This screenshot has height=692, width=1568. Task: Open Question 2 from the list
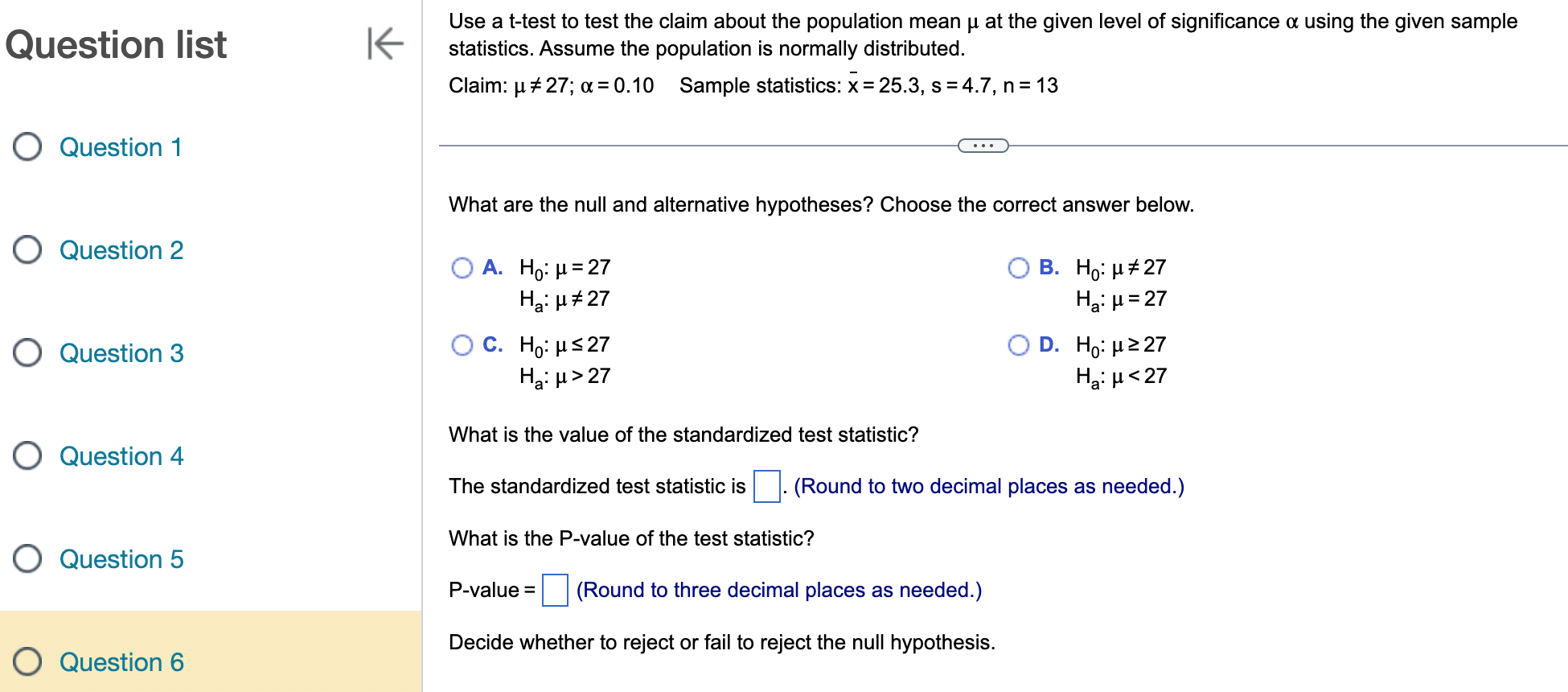122,250
